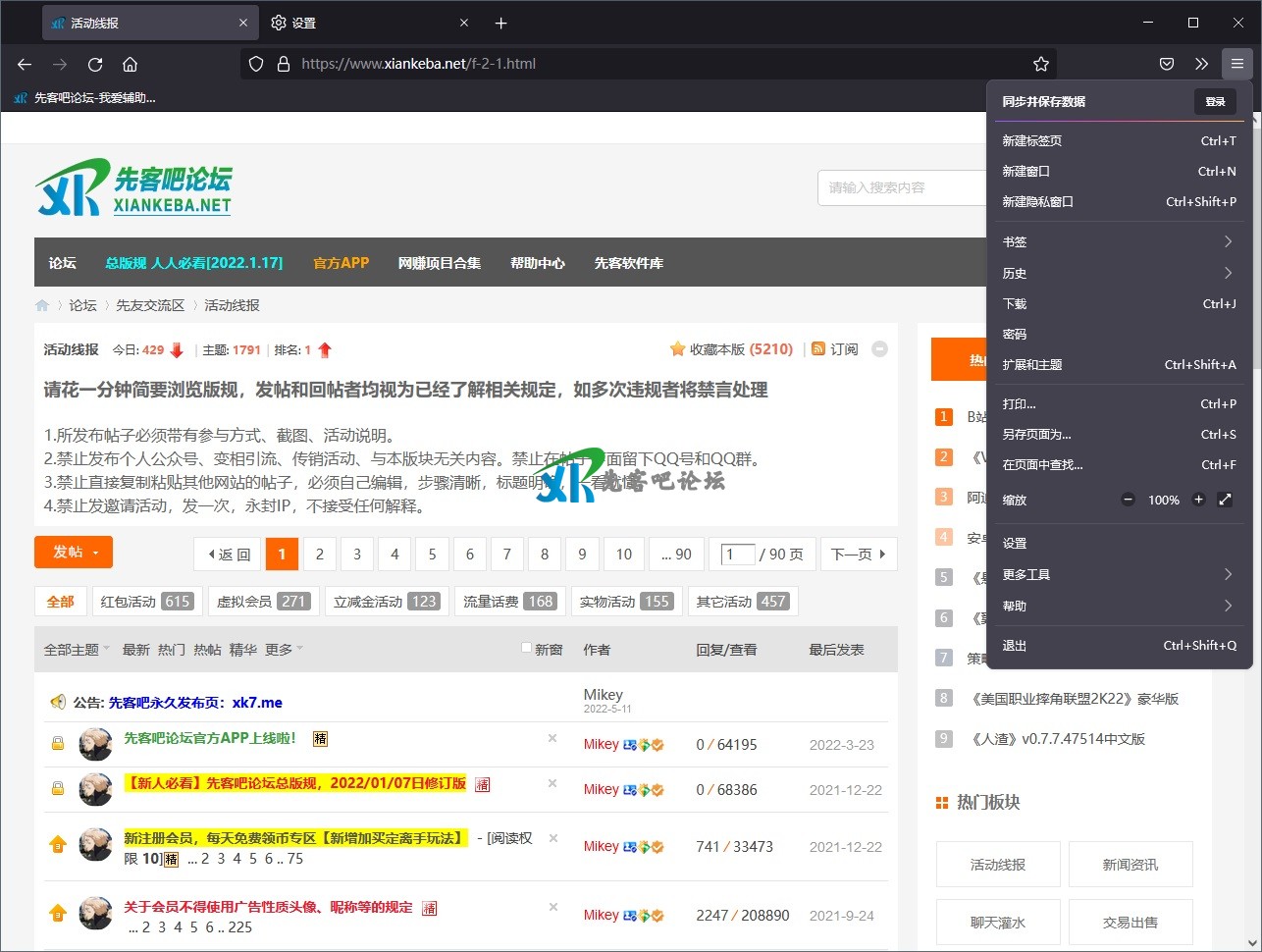1262x952 pixels.
Task: Click the 登录 sync button
Action: (x=1215, y=101)
